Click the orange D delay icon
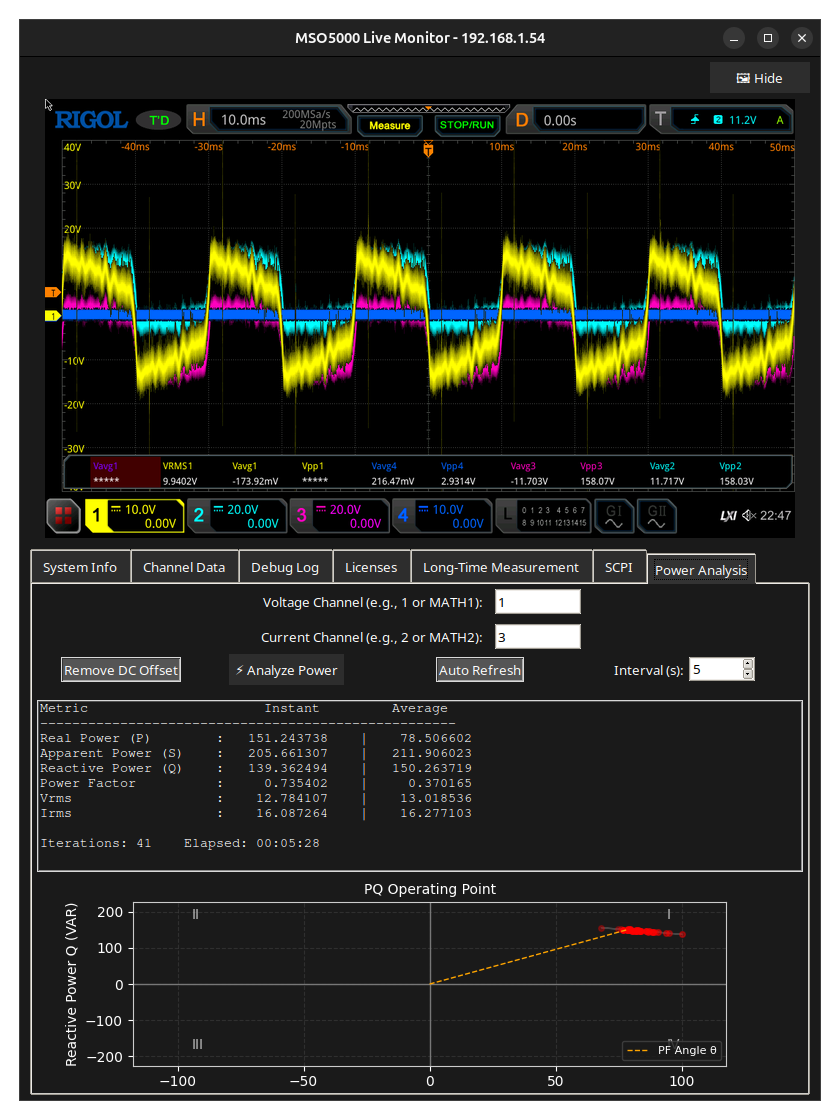The width and height of the screenshot is (840, 1120). 521,120
